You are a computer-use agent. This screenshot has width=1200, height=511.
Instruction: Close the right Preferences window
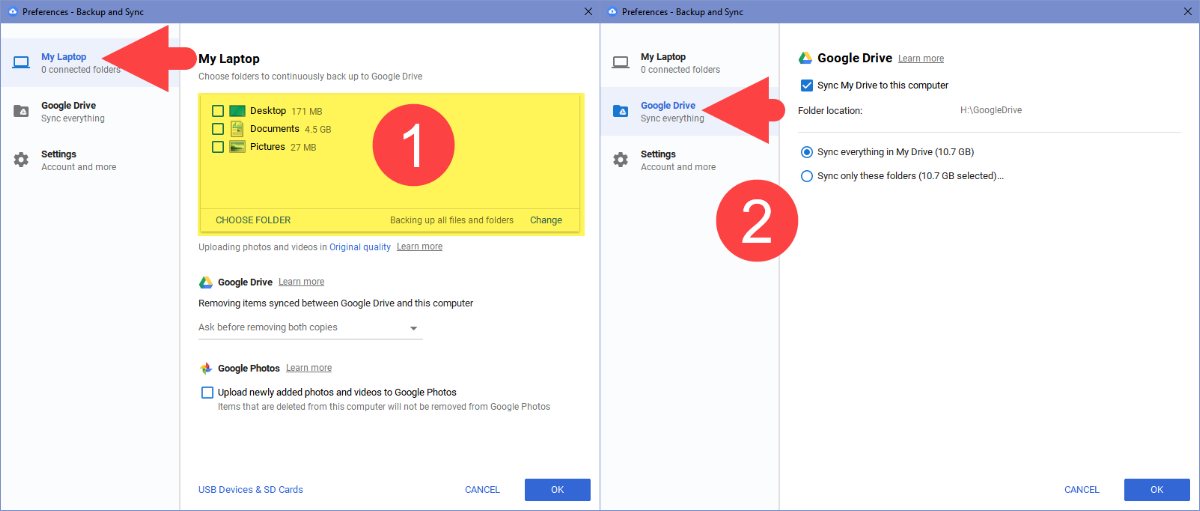pyautogui.click(x=1187, y=10)
